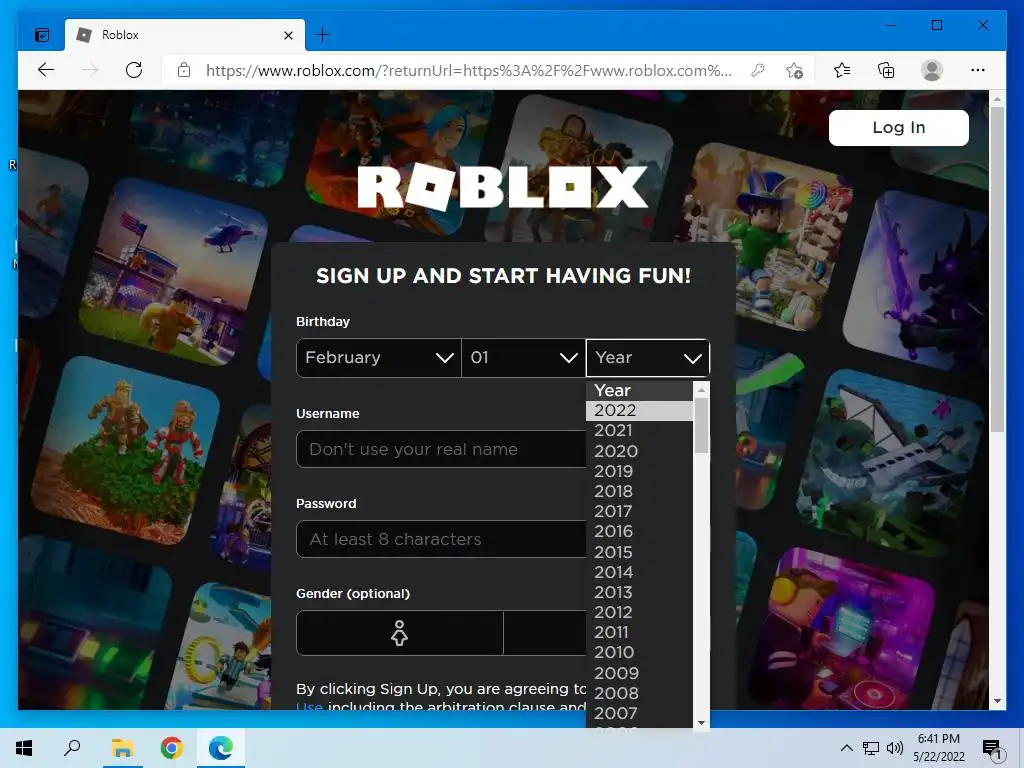
Task: Close the Roblox tab
Action: 288,35
